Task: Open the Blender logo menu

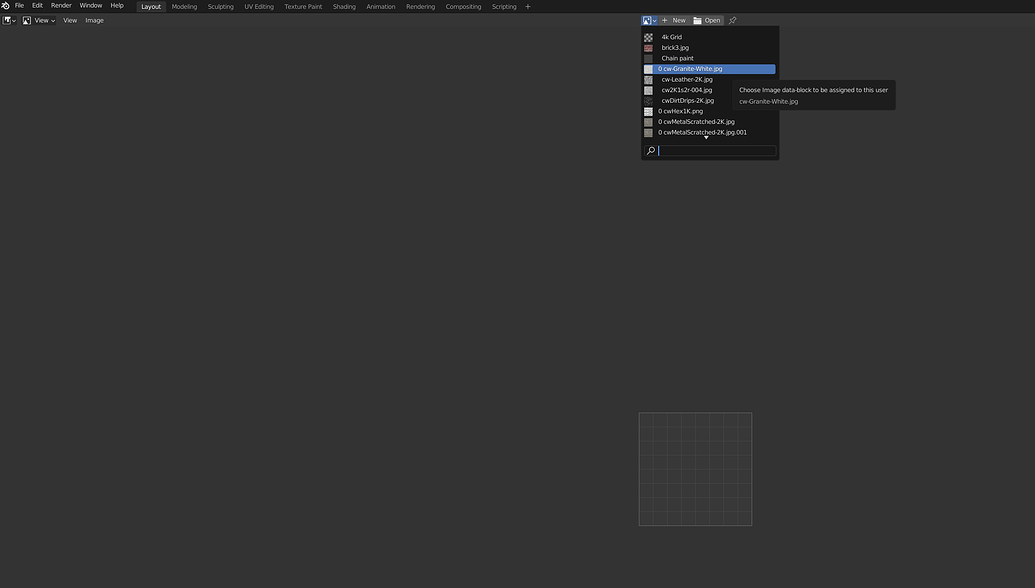Action: click(x=5, y=6)
